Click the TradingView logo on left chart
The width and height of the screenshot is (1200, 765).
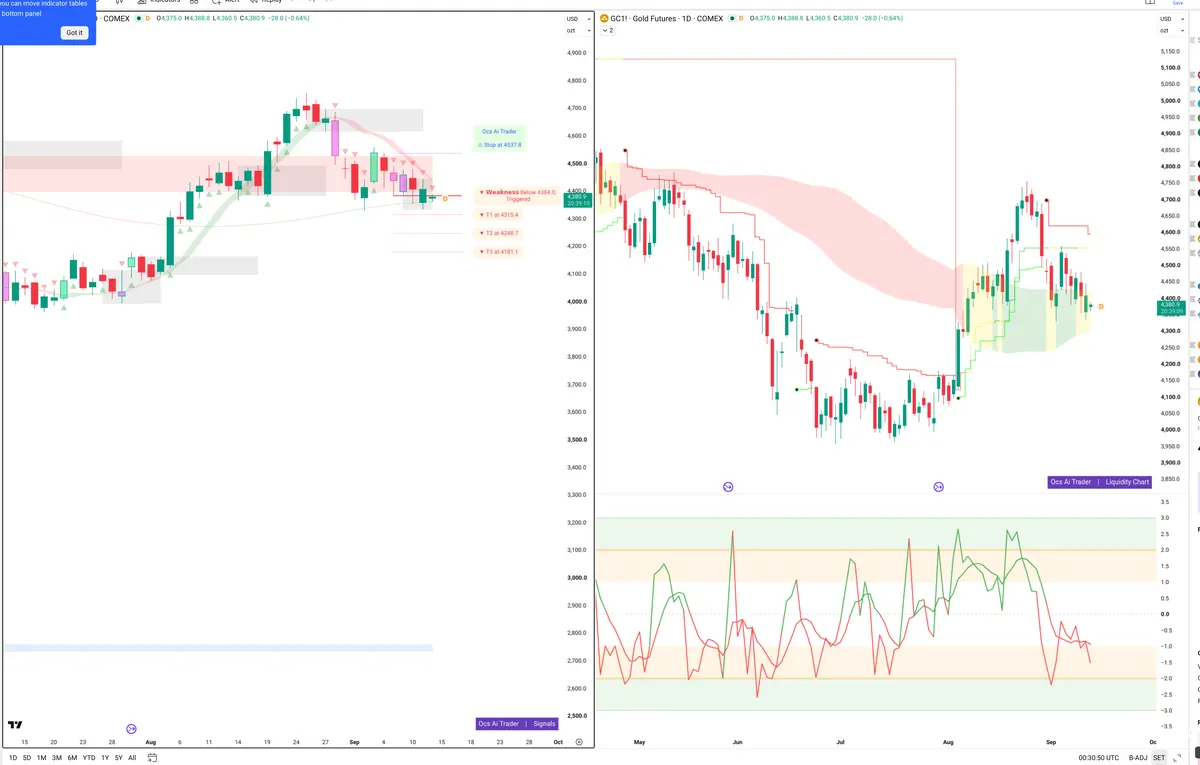(16, 725)
